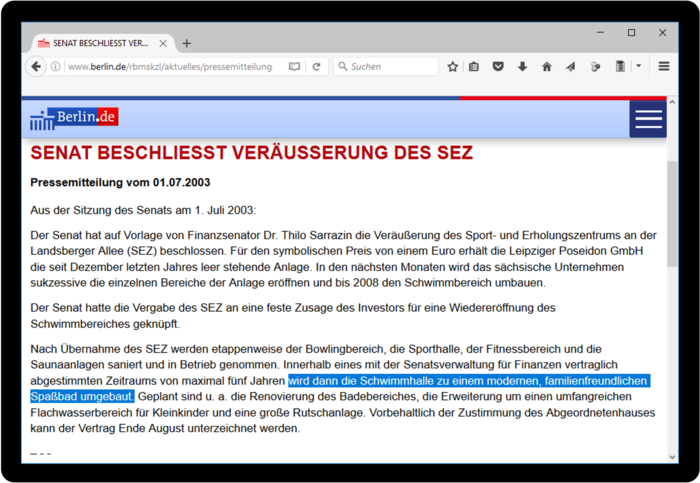Viewport: 700px width, 483px height.
Task: Open the Berlin.de site navigation menu
Action: pyautogui.click(x=648, y=119)
